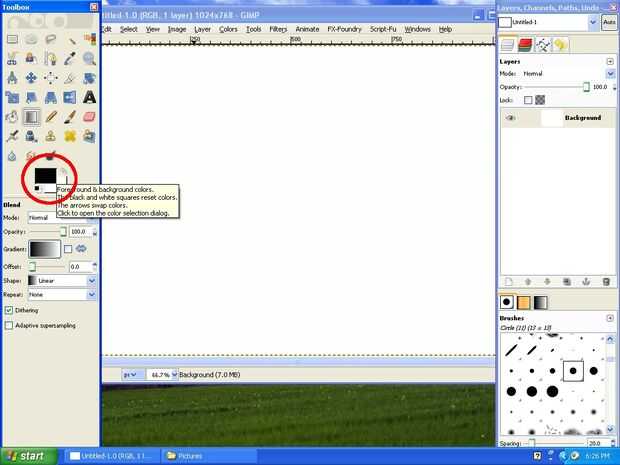Image resolution: width=620 pixels, height=465 pixels.
Task: Select the Move tool
Action: (x=31, y=78)
